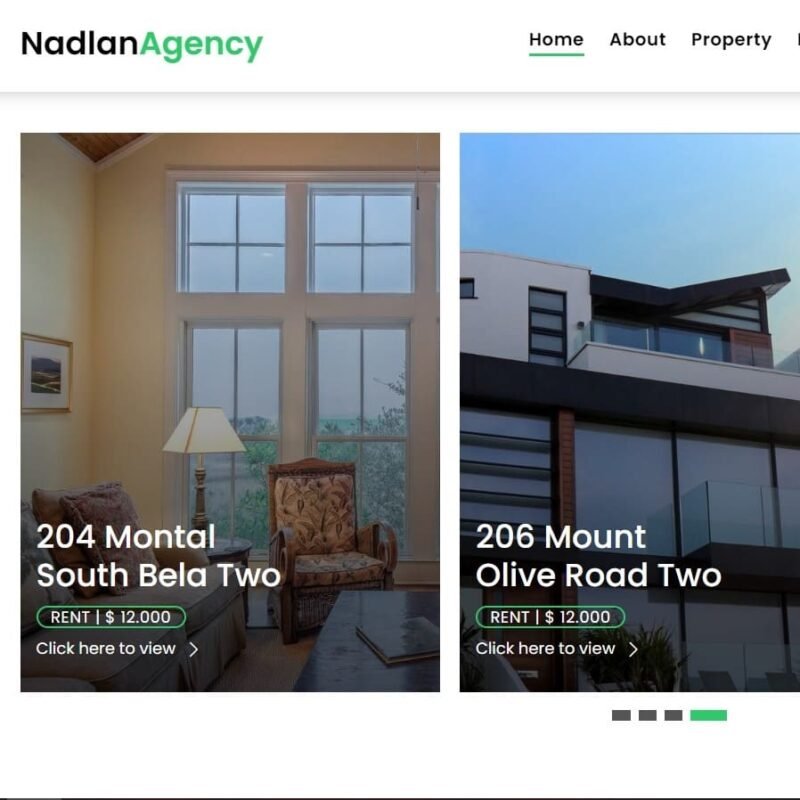Open the 204 Montal South Bela Two title
This screenshot has width=800, height=800.
point(159,556)
